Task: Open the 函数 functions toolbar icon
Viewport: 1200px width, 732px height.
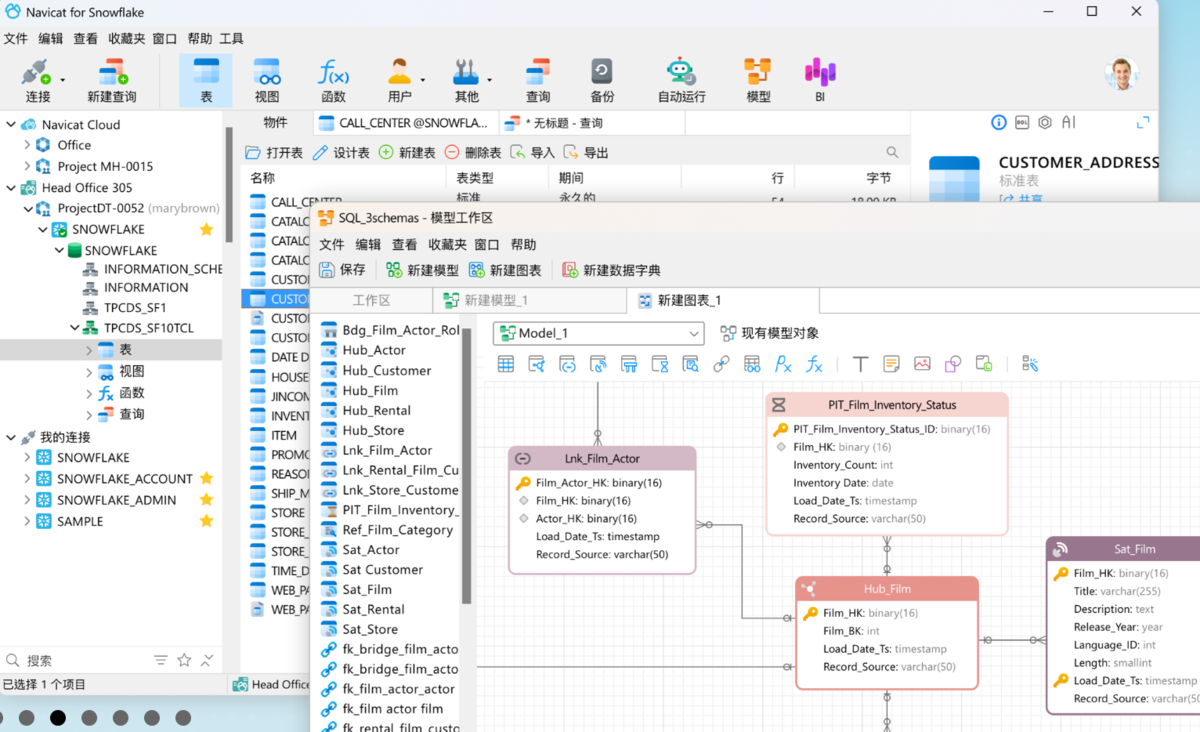Action: [333, 80]
